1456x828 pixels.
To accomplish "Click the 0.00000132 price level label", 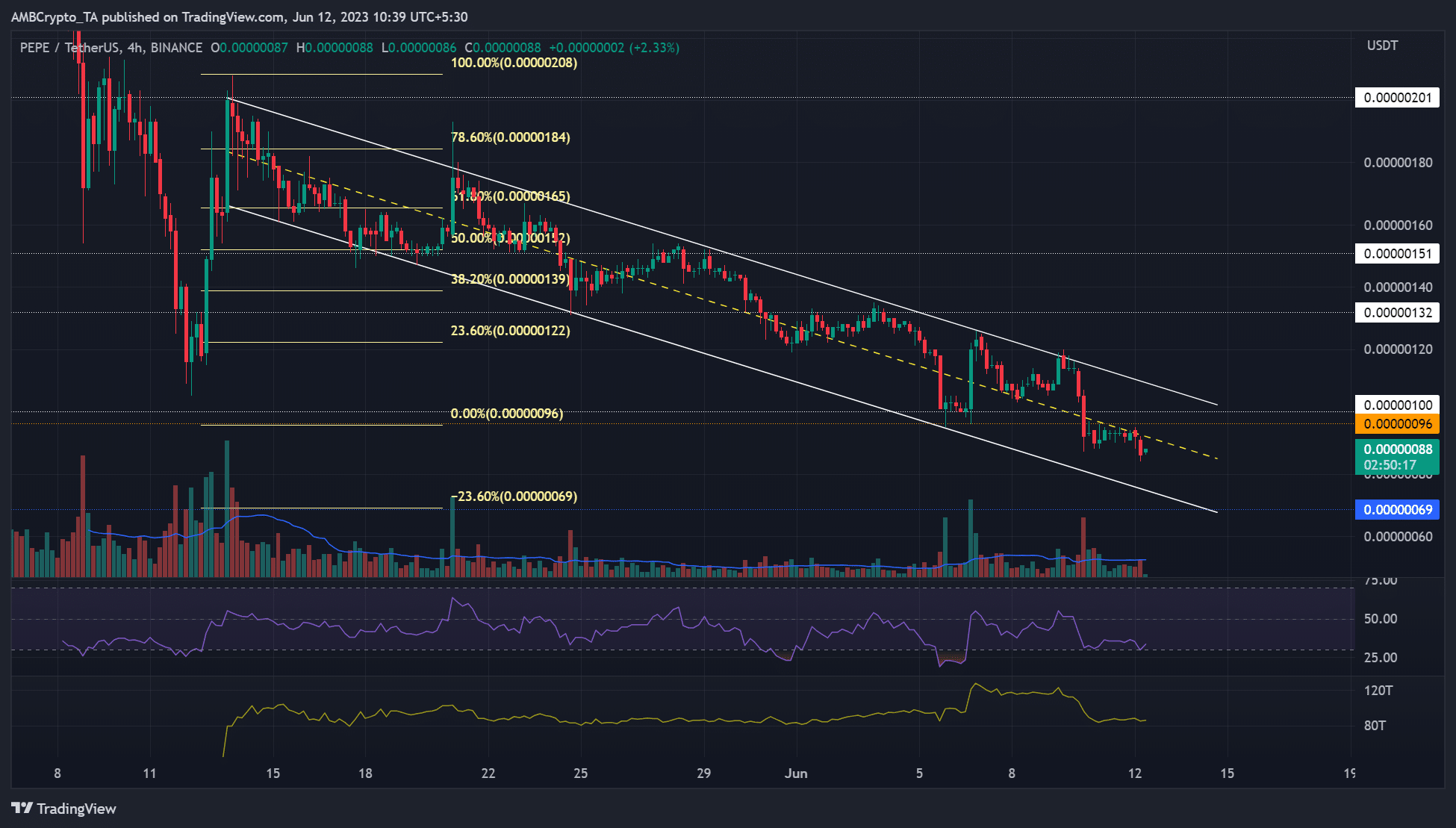I will (1397, 313).
